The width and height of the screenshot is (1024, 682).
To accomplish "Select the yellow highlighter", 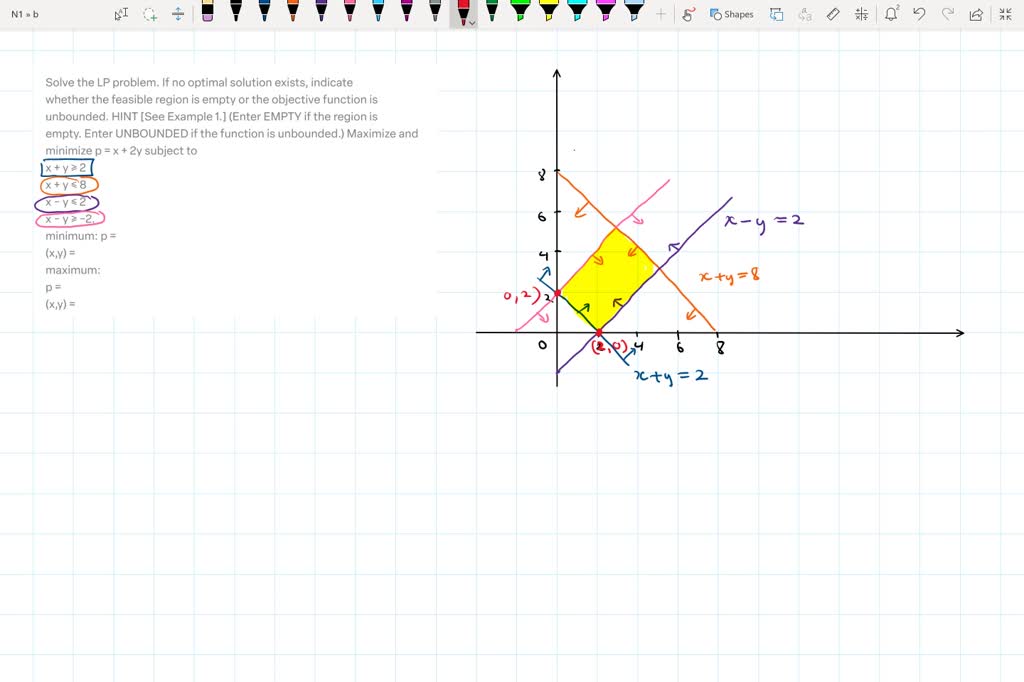I will (549, 11).
